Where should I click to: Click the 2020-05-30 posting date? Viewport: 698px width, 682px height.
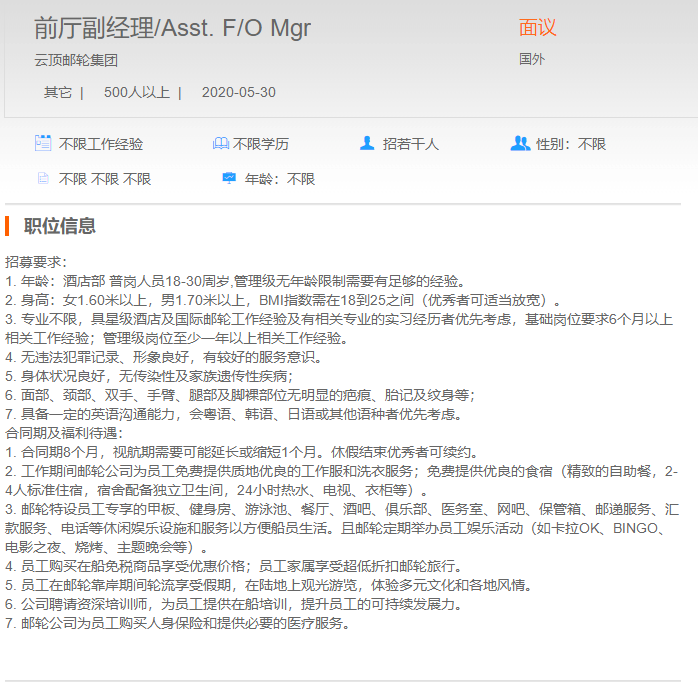point(238,92)
